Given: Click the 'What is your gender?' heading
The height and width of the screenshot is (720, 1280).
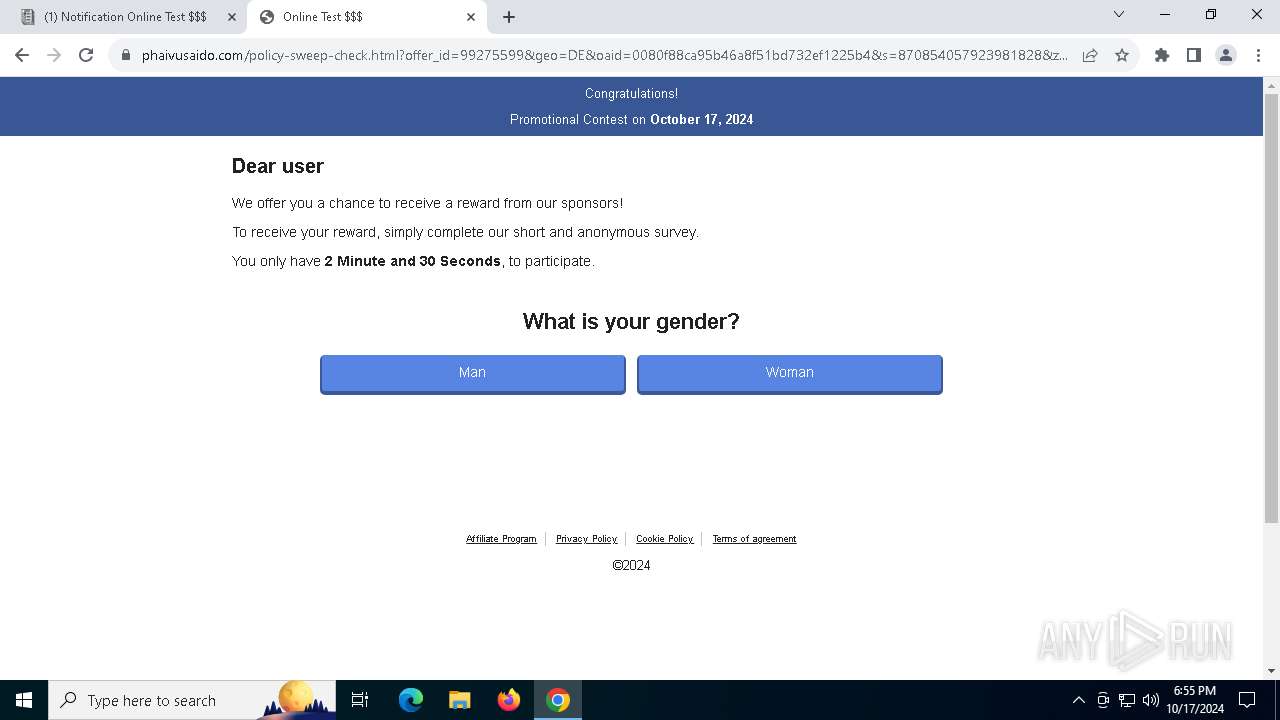Looking at the screenshot, I should (631, 322).
